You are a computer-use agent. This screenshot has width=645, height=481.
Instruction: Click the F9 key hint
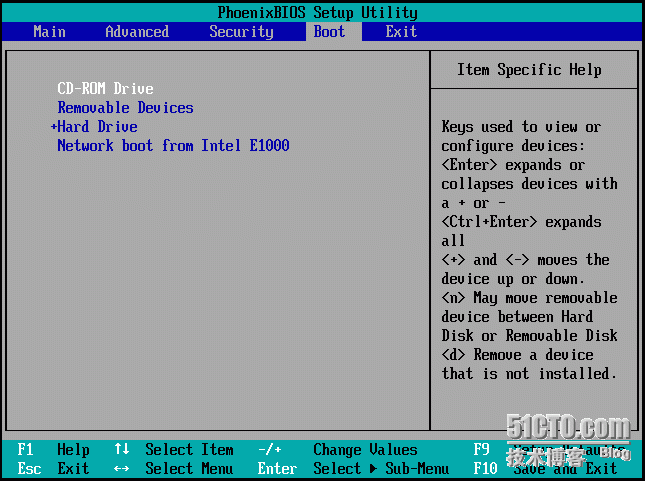pyautogui.click(x=481, y=449)
